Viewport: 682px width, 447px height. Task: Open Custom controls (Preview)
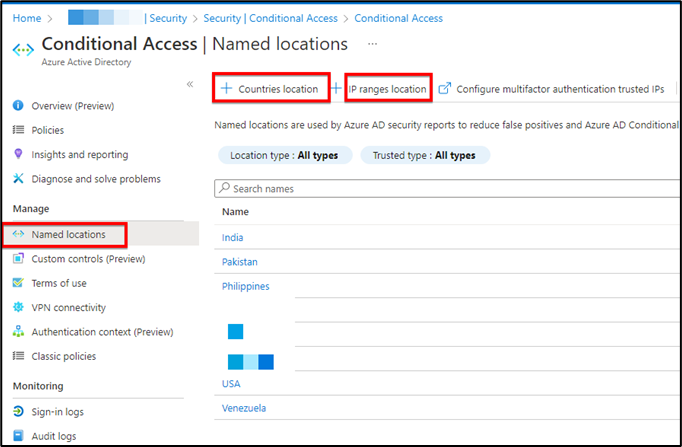[x=88, y=259]
